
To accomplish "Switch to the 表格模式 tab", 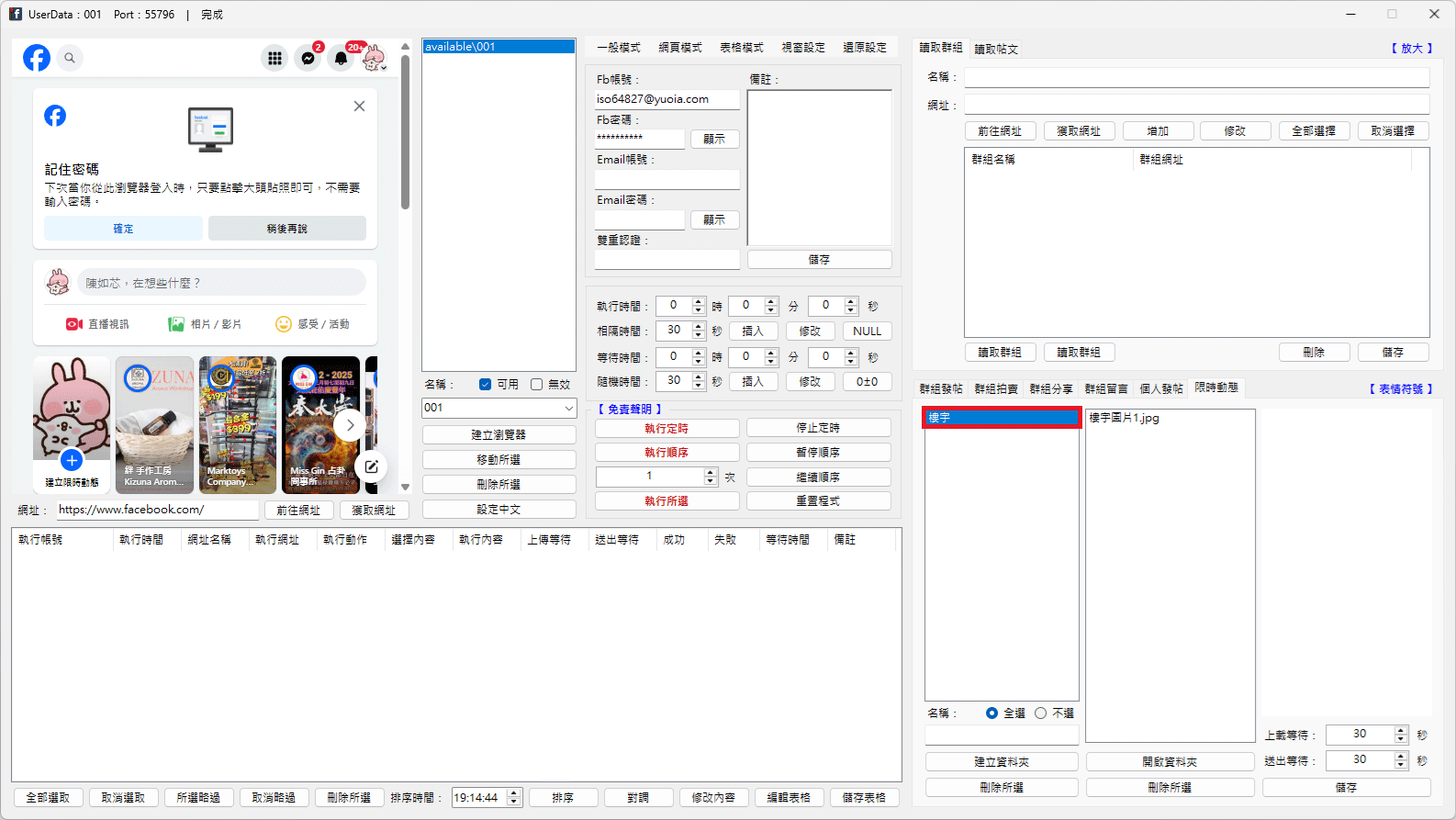I will pos(742,48).
